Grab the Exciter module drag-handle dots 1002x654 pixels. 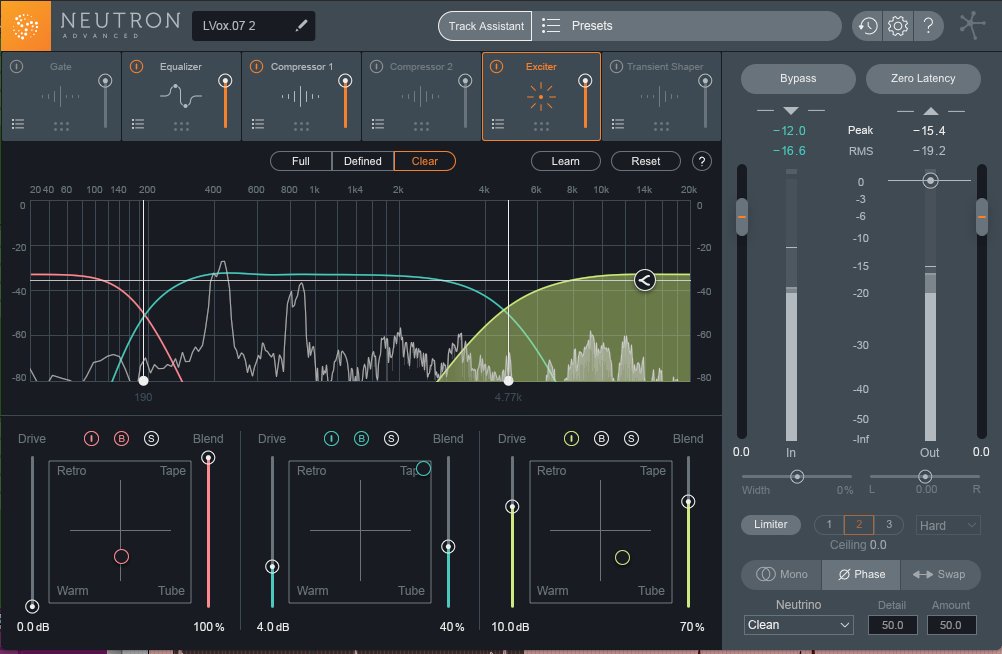pyautogui.click(x=541, y=126)
